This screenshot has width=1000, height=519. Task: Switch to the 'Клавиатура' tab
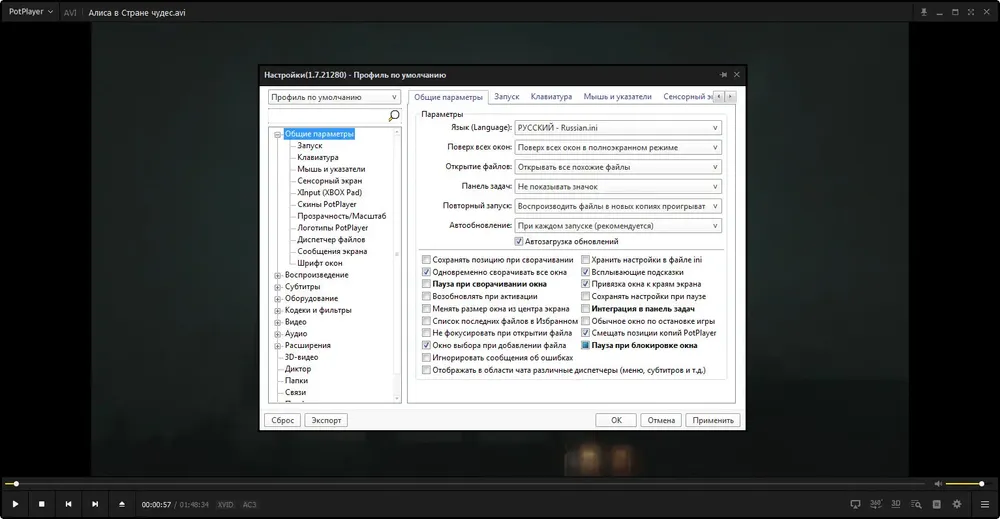(x=551, y=97)
